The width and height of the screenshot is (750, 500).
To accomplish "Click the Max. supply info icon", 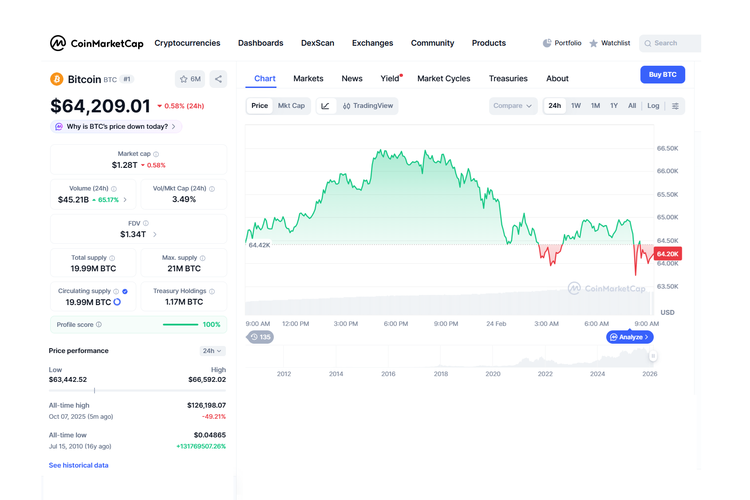I will pos(202,258).
